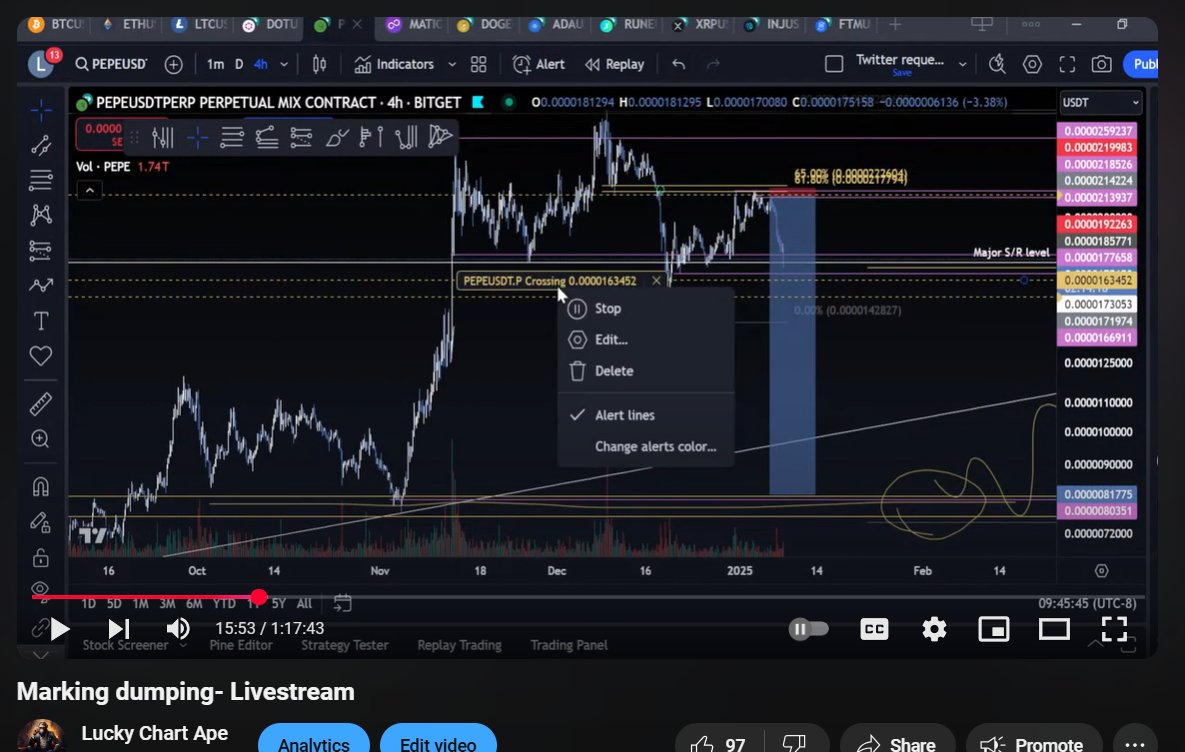The width and height of the screenshot is (1185, 752).
Task: Select the zoom in magnifier tool
Action: [41, 439]
